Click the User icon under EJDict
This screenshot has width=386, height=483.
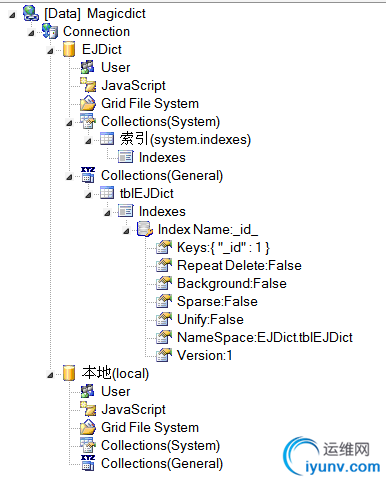coord(88,67)
